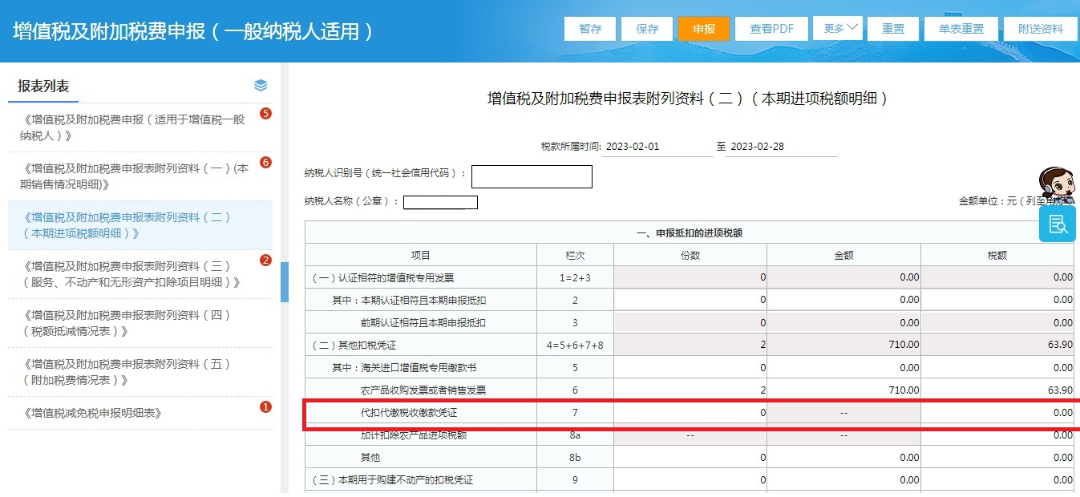
Task: Click 农产品收购发票或者销售发票 row label
Action: pyautogui.click(x=424, y=390)
